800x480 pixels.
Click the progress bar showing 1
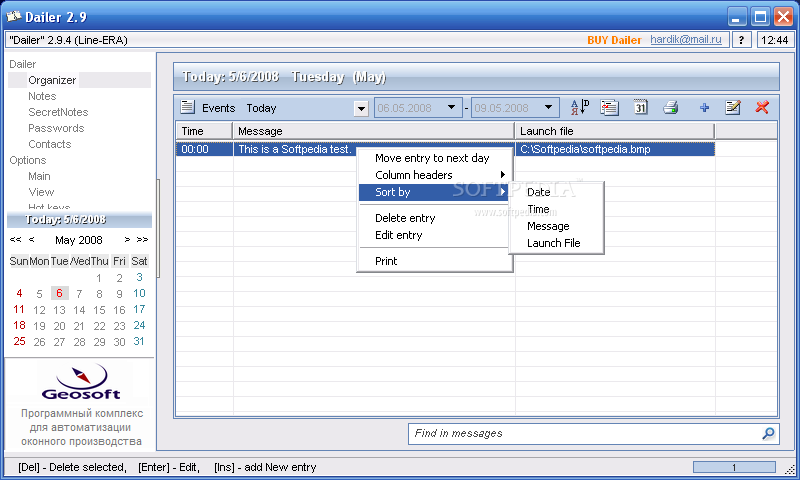click(734, 467)
